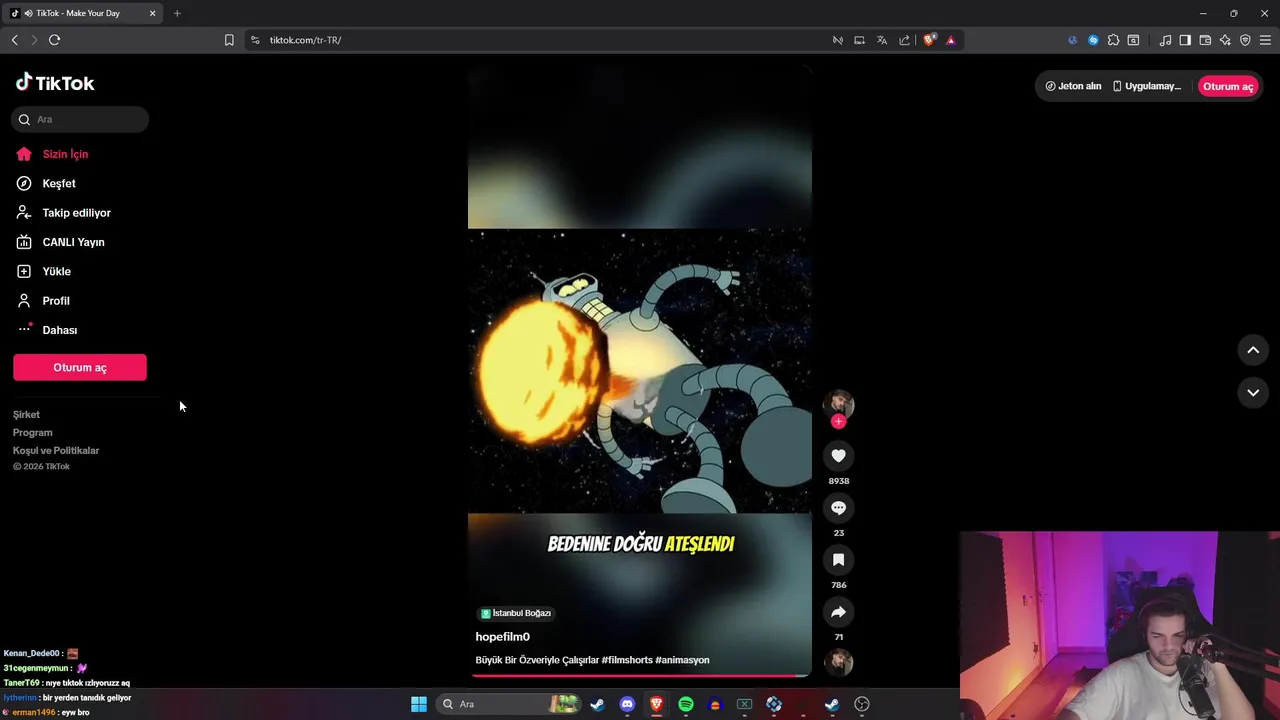Open site settings icon beside URL
This screenshot has height=720, width=1280.
255,40
